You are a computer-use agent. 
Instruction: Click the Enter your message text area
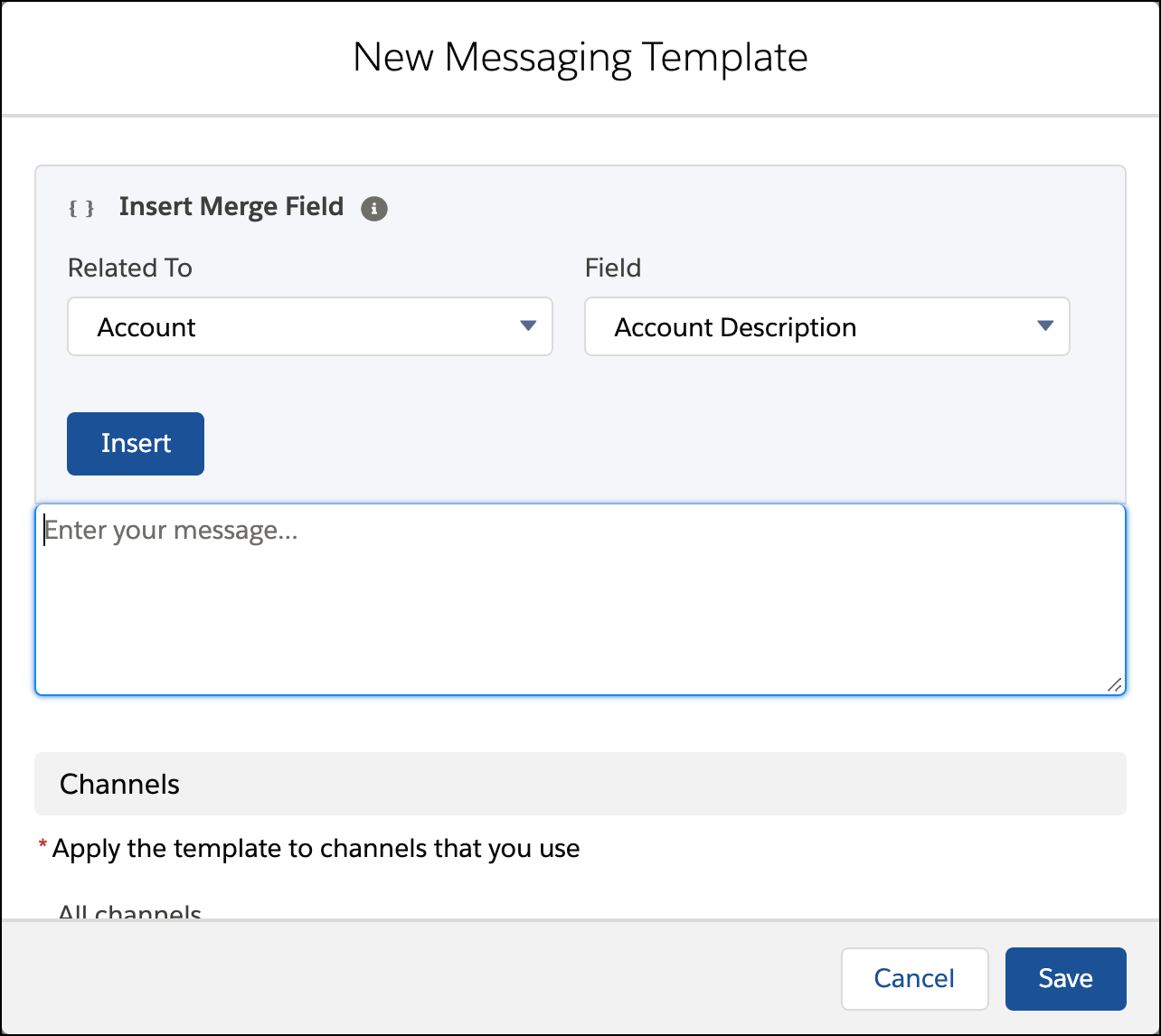click(x=580, y=598)
